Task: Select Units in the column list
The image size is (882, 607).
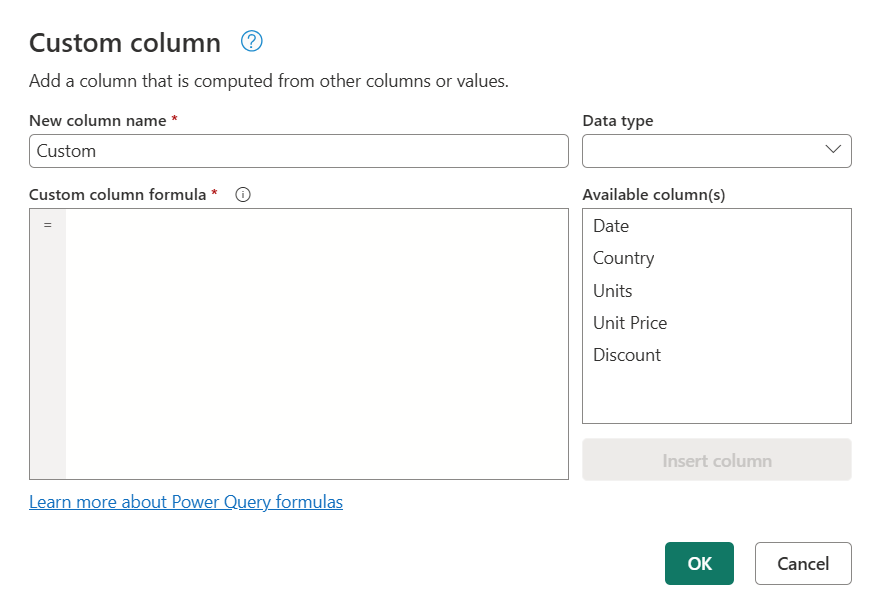Action: click(x=612, y=291)
